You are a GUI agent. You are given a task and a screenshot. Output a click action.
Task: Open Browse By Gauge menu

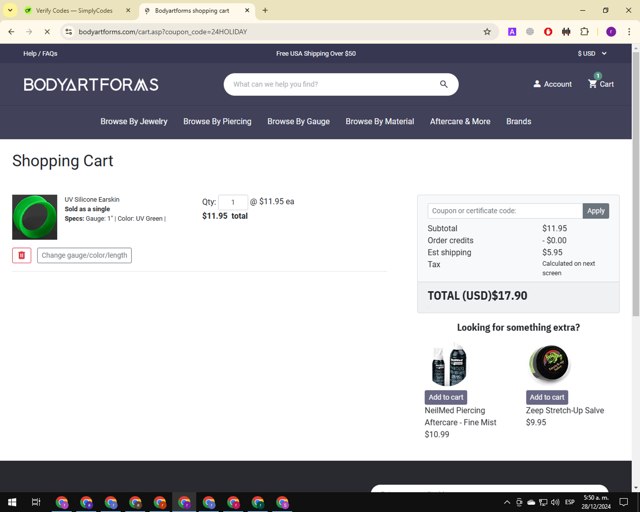point(298,121)
